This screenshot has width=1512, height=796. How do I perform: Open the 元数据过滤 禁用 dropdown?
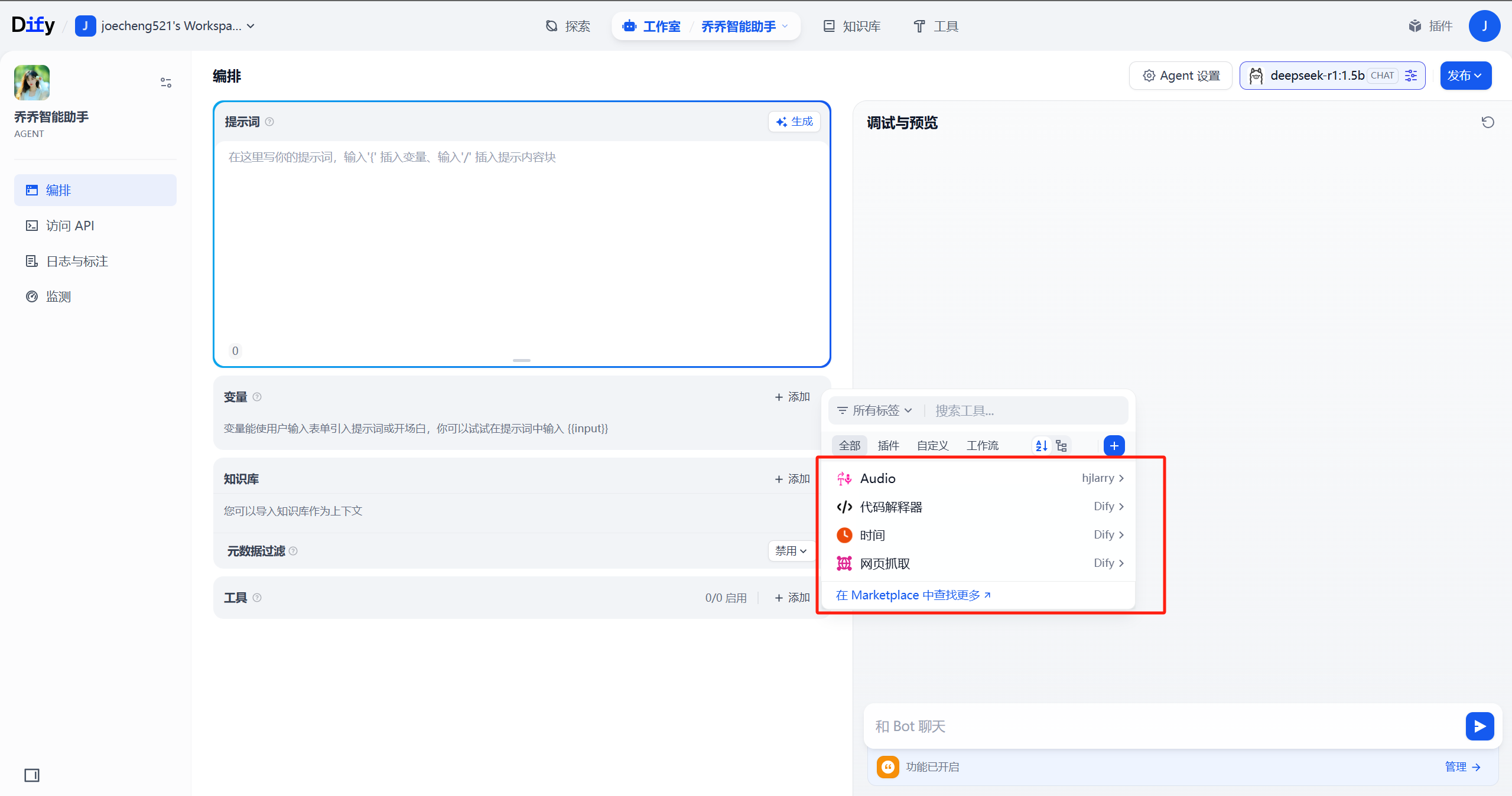click(791, 551)
